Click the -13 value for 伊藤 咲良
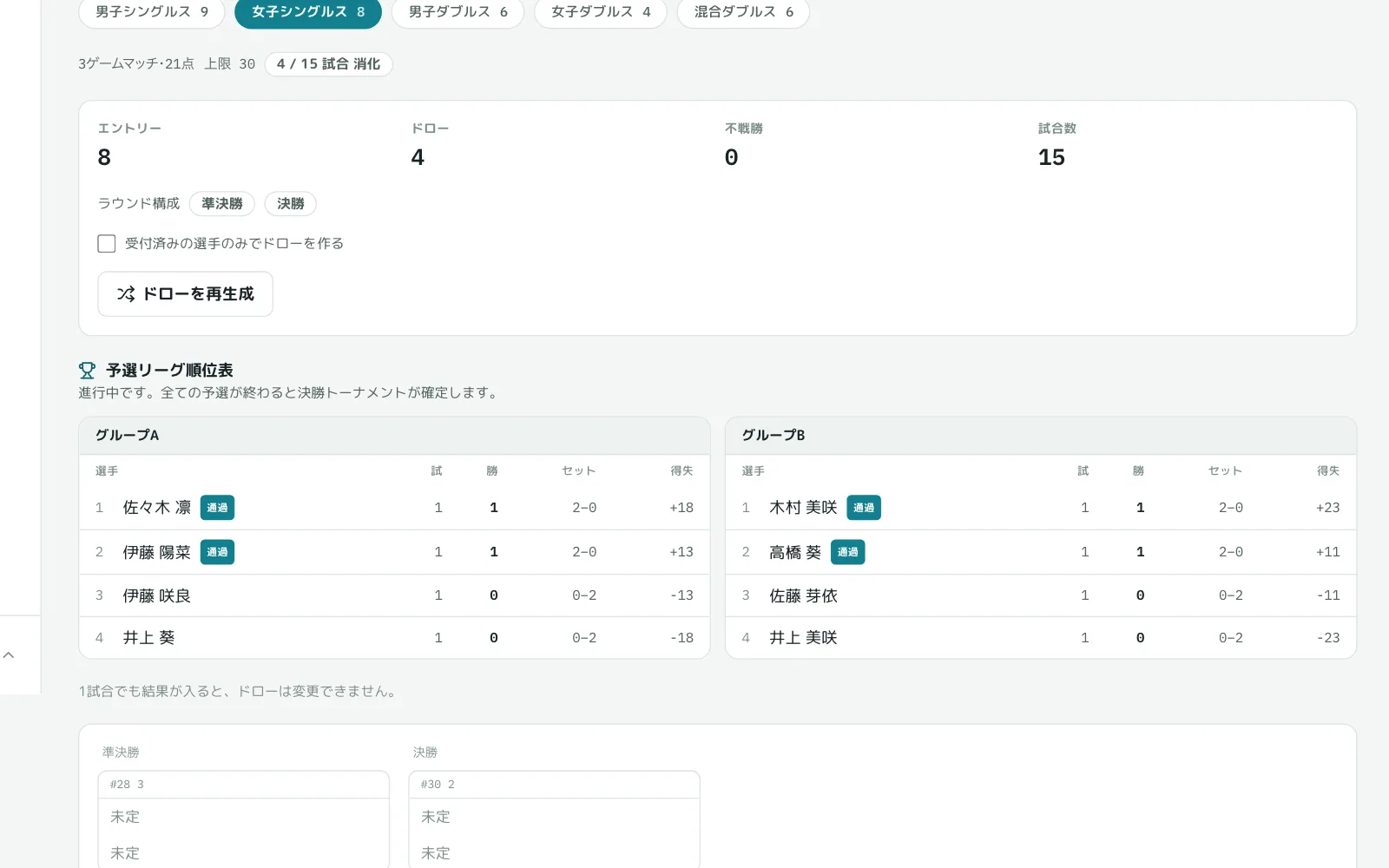Viewport: 1389px width, 868px height. [681, 595]
